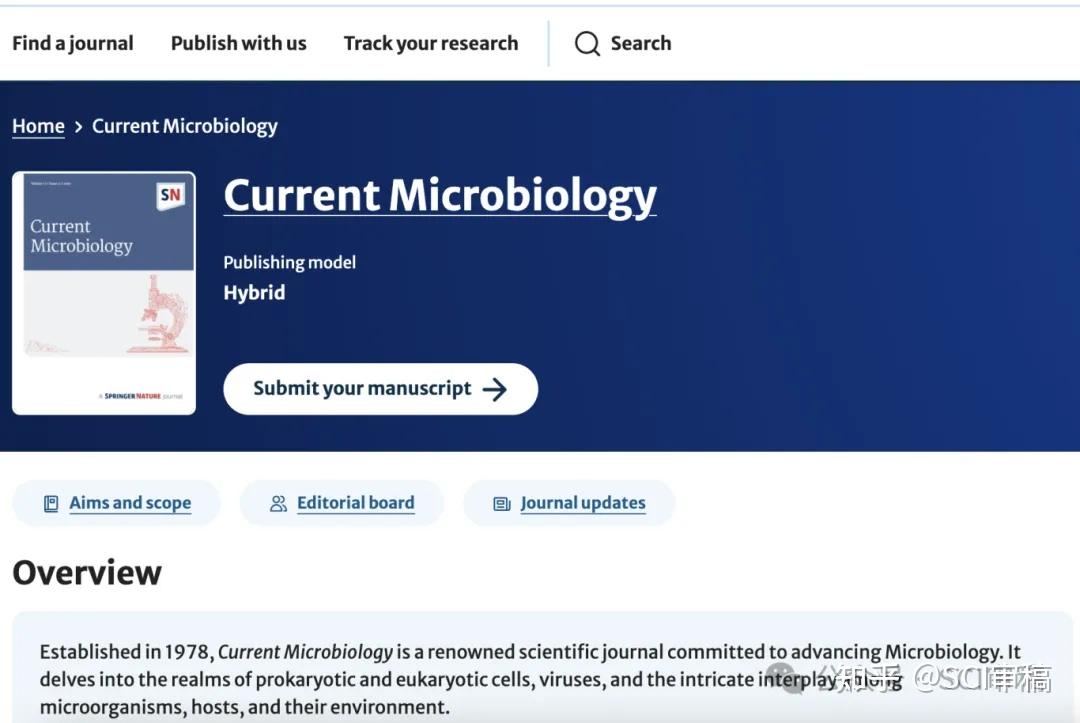Open the Home breadcrumb link

pos(38,126)
